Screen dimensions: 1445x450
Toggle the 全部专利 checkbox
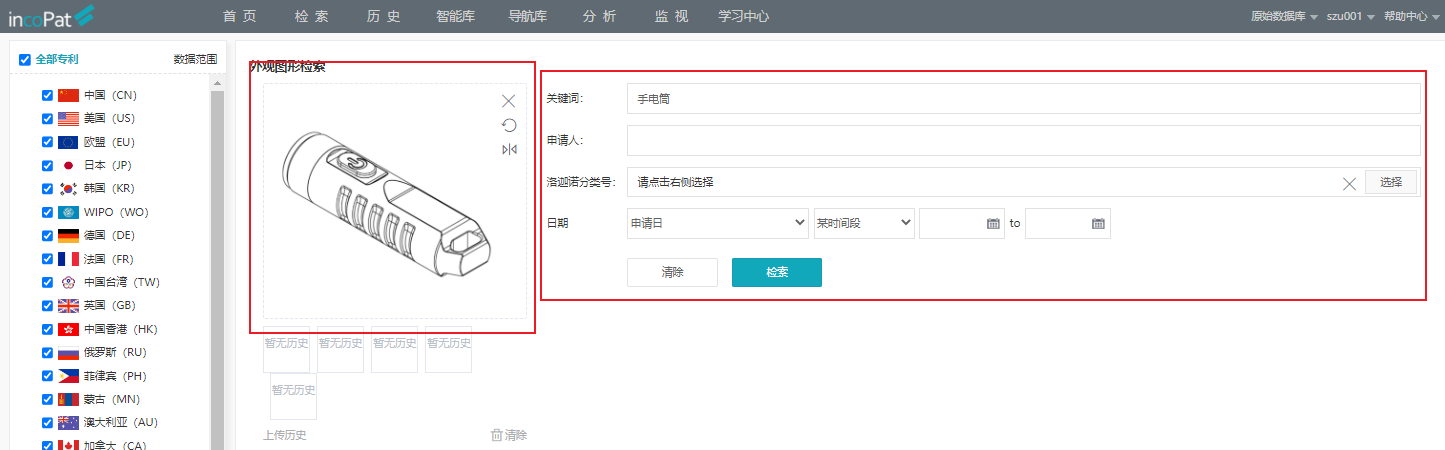(25, 59)
